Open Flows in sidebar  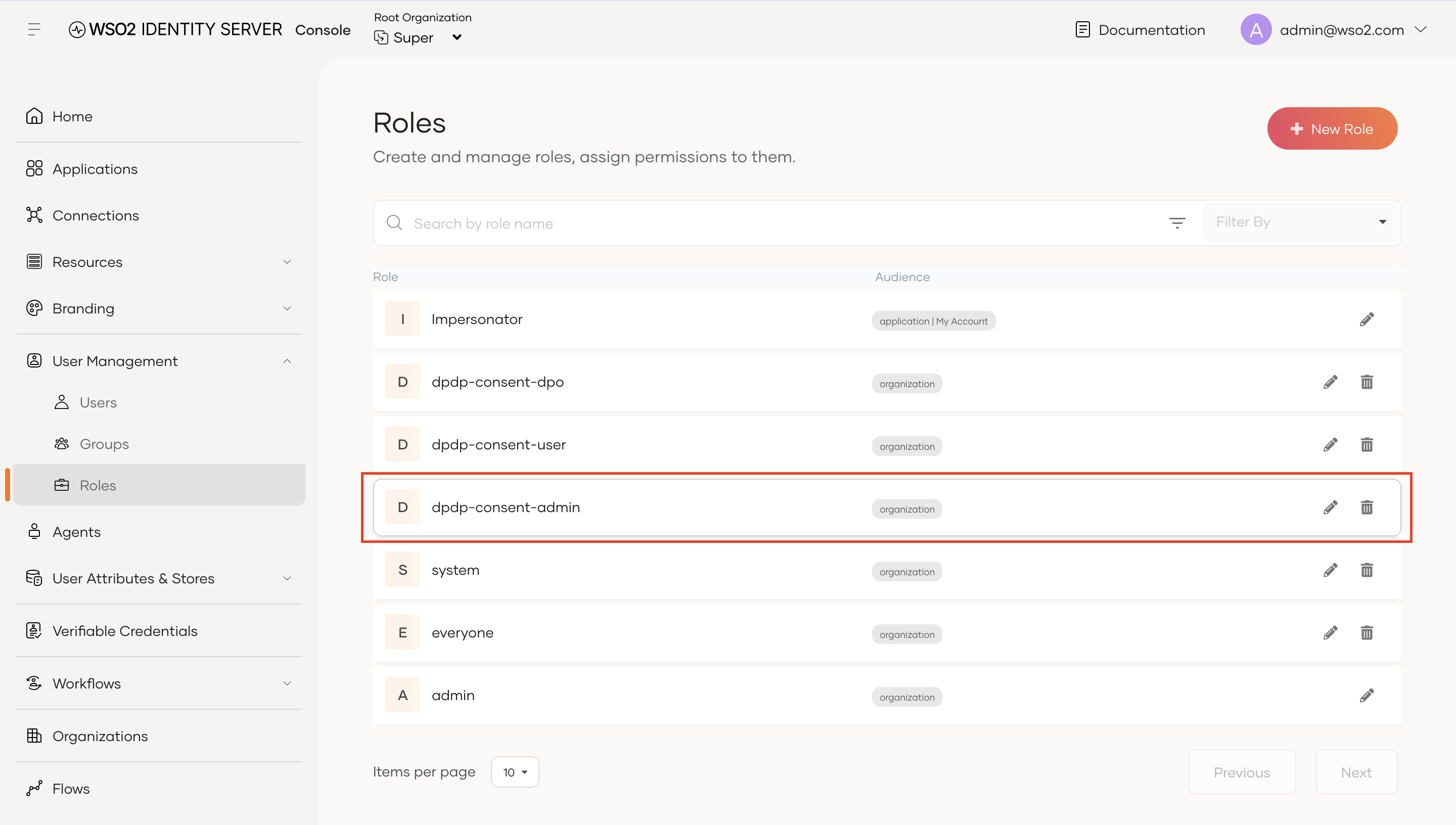click(159, 789)
